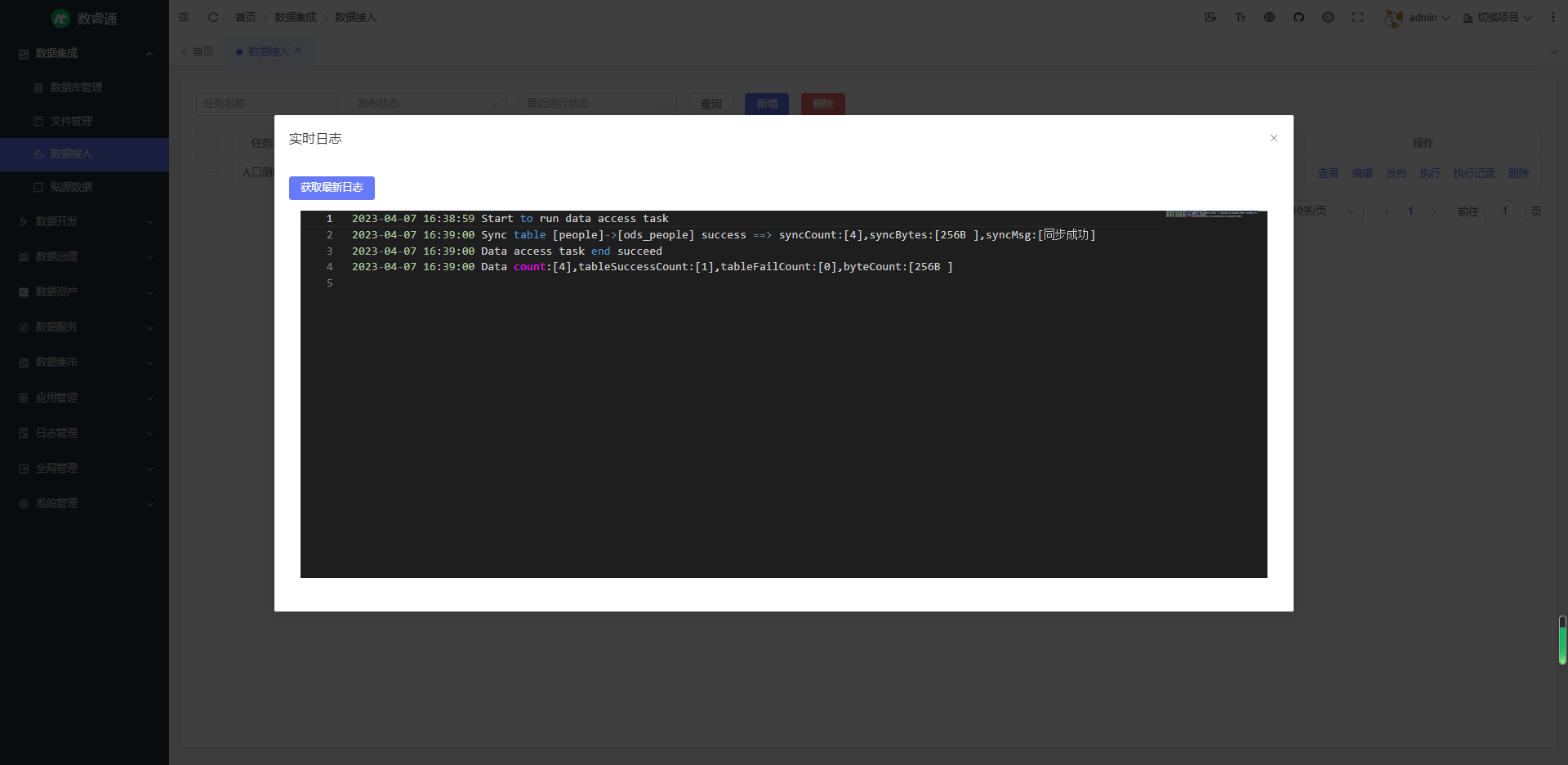This screenshot has height=765, width=1568.
Task: Click red 删除 button
Action: [823, 104]
